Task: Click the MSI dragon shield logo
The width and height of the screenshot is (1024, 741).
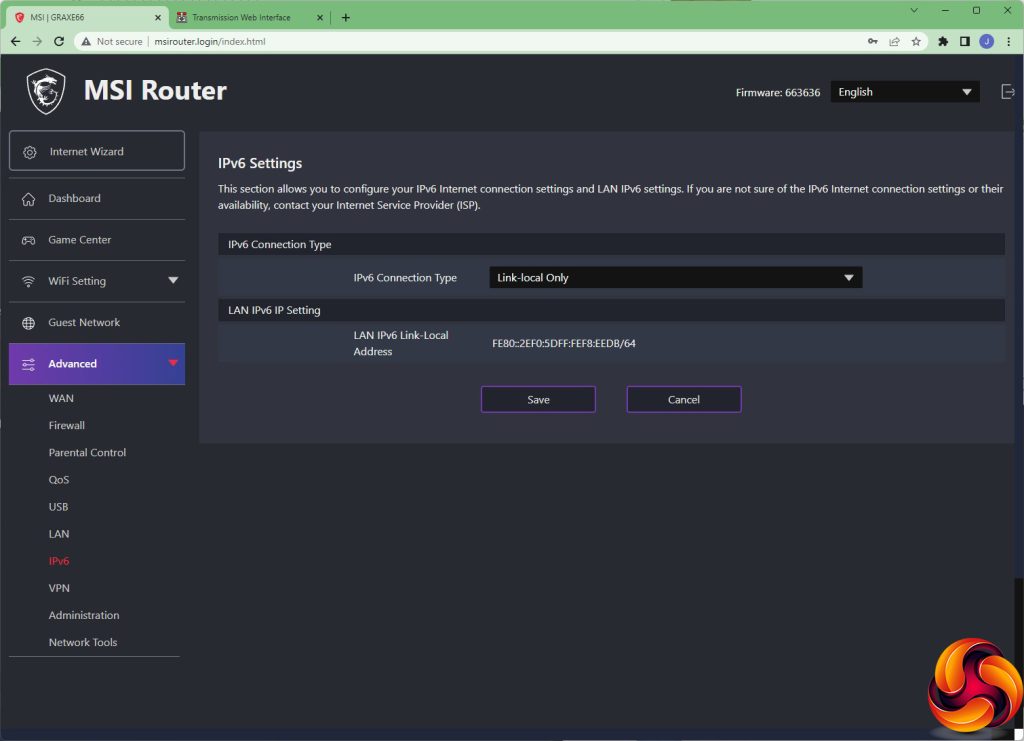Action: [x=46, y=91]
